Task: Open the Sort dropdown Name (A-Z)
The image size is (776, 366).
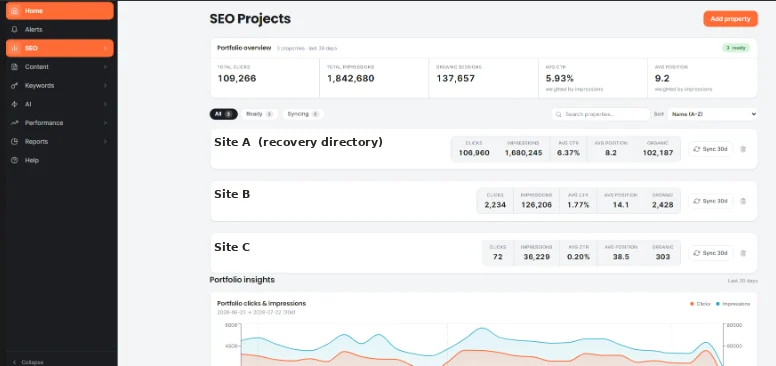Action: pos(712,114)
